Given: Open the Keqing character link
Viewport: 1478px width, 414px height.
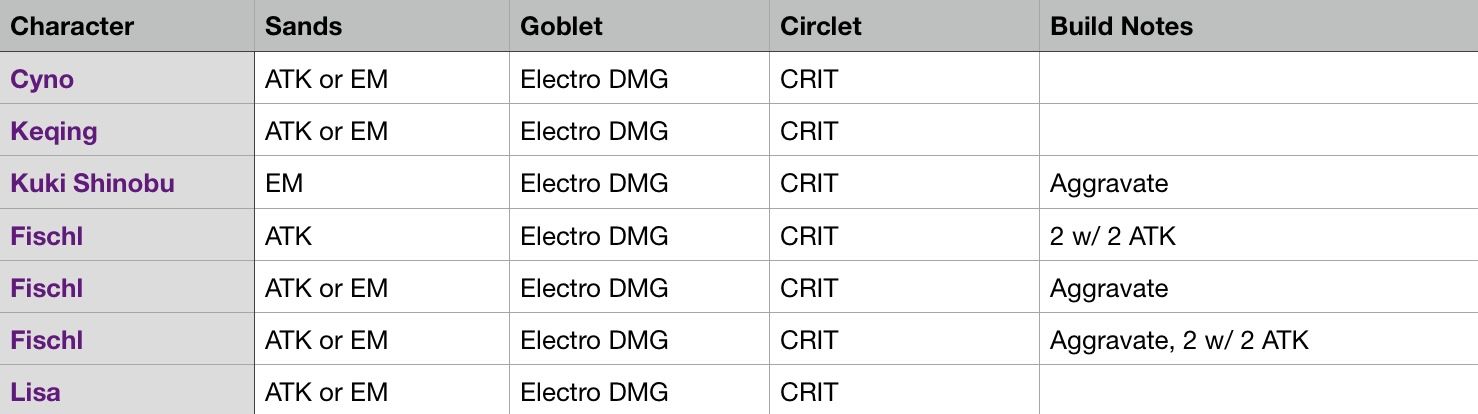Looking at the screenshot, I should pos(54,131).
